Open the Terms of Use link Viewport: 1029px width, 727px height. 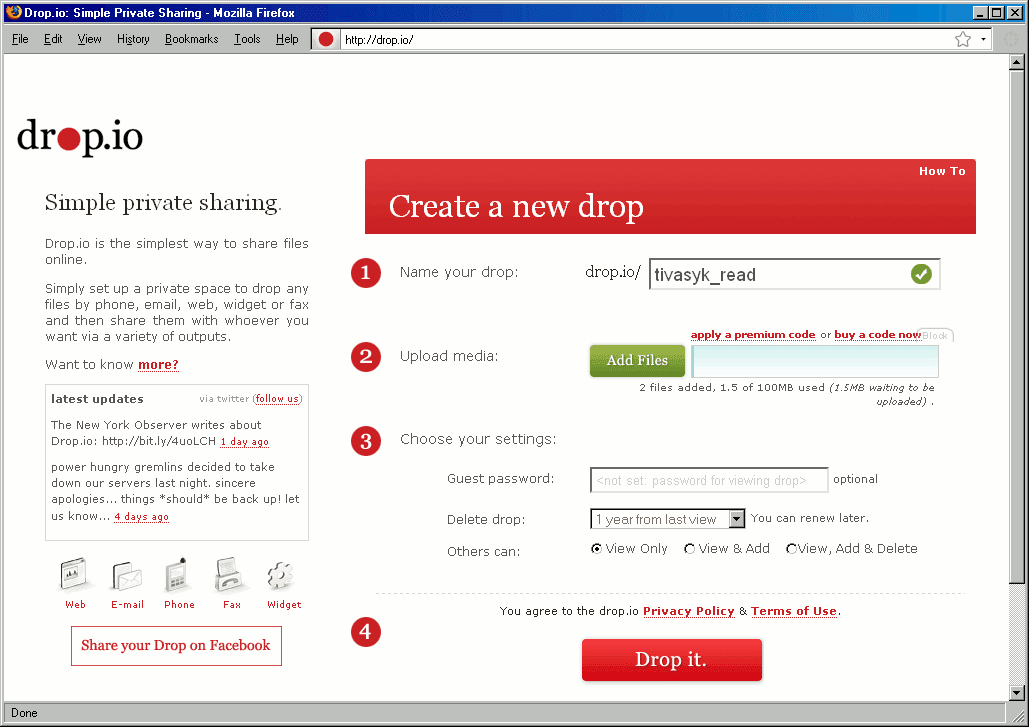coord(794,612)
